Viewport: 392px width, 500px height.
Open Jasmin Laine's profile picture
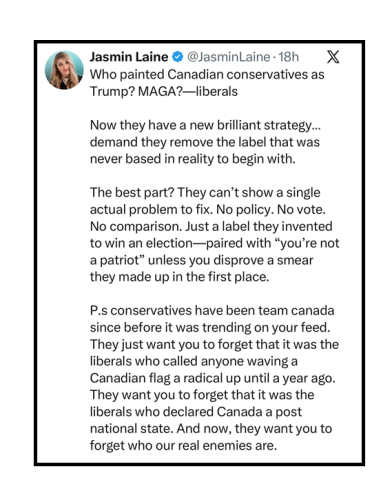[x=64, y=70]
